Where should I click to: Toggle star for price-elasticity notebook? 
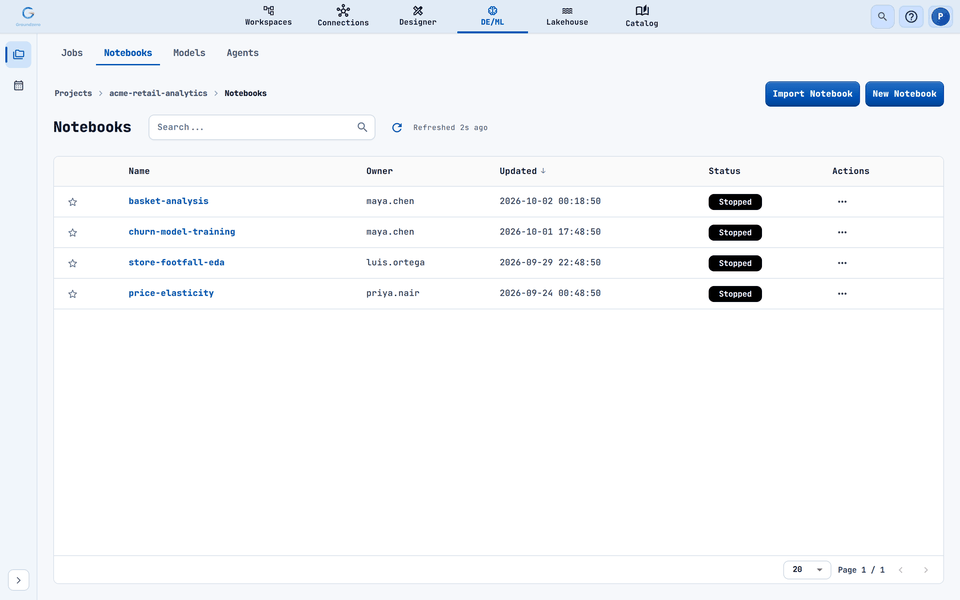[73, 294]
